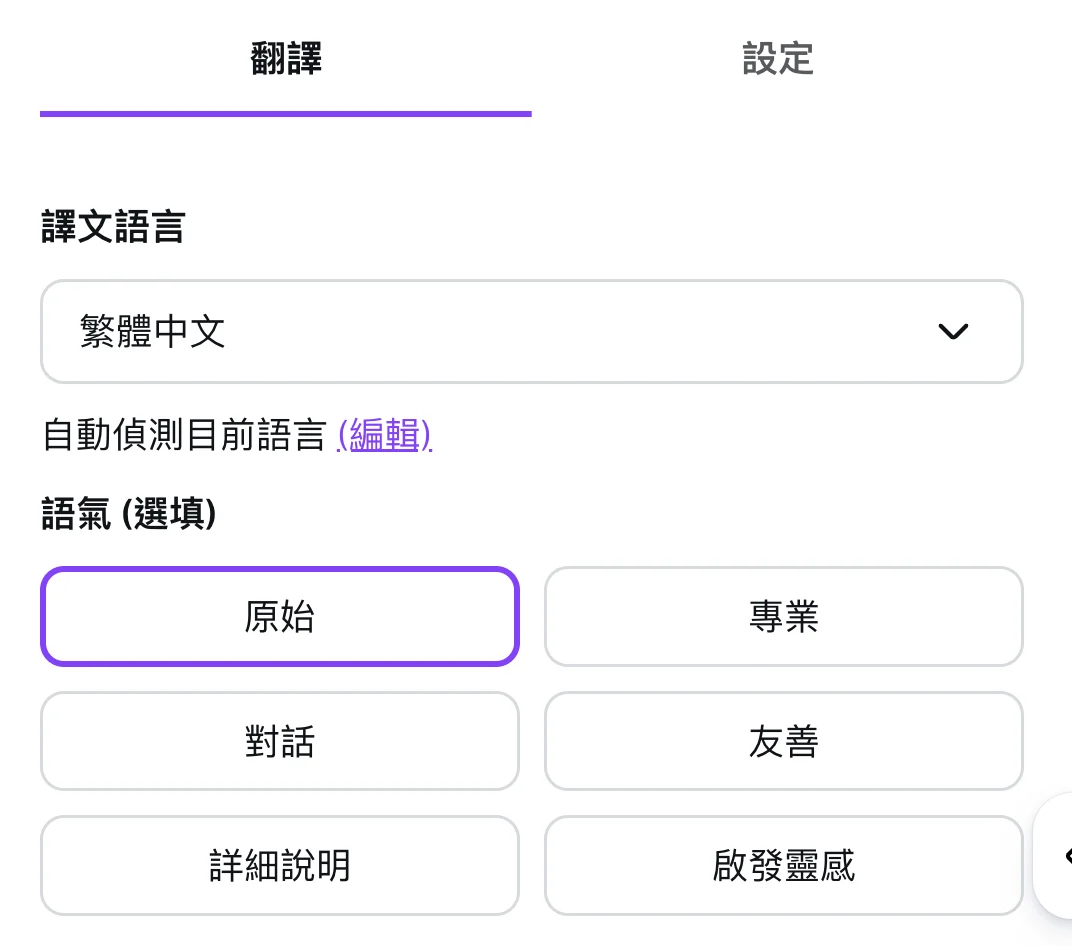Select the 友善 tone button
Image resolution: width=1072 pixels, height=946 pixels.
[783, 741]
